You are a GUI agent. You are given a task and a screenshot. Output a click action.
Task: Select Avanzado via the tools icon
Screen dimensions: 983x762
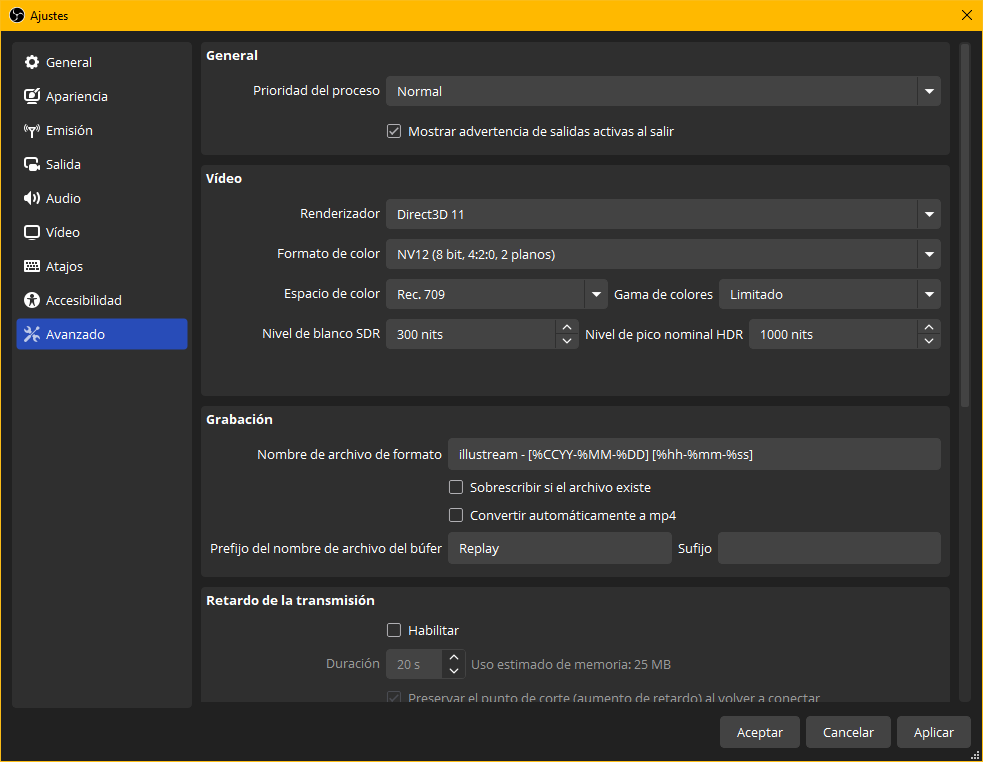(31, 334)
